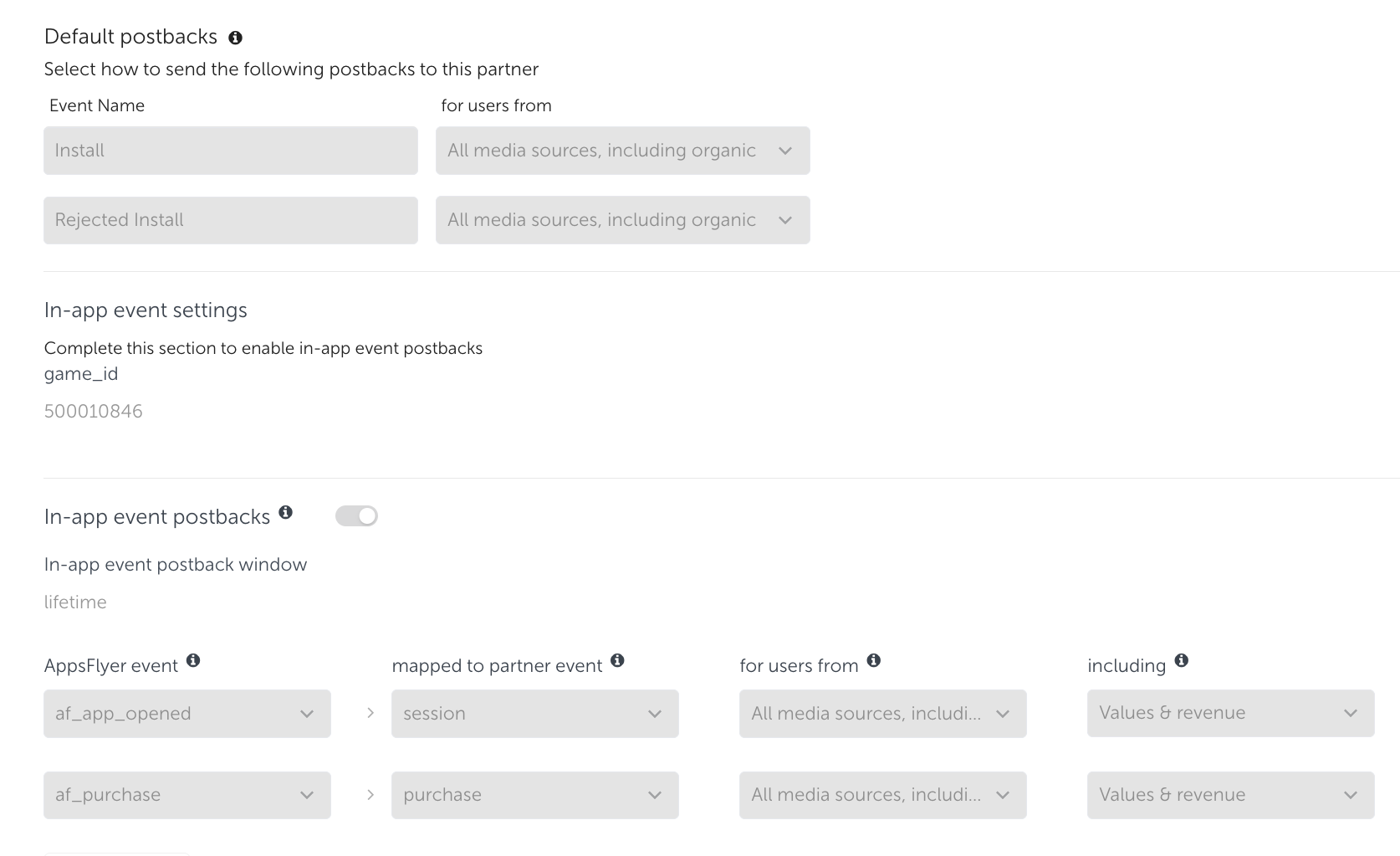Open the Install media sources dropdown
Viewport: 1400px width, 856px height.
pyautogui.click(x=622, y=151)
